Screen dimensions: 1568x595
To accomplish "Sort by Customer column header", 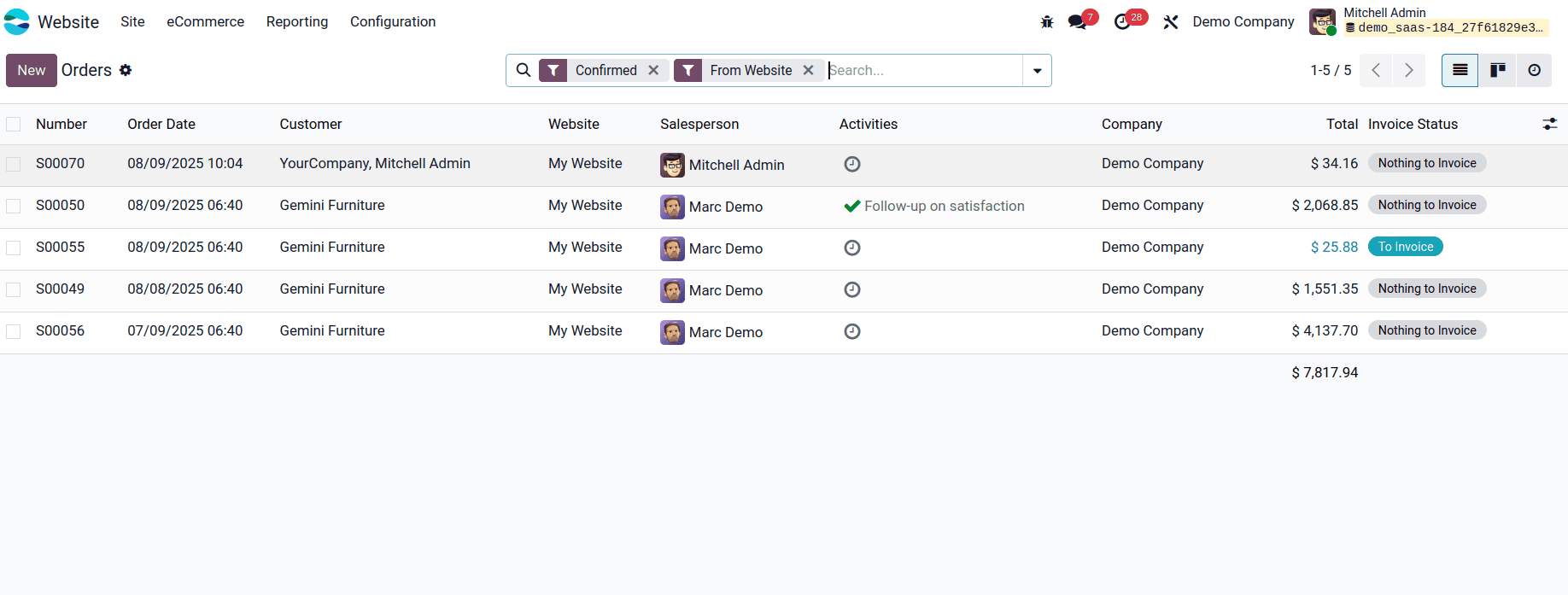I will click(311, 124).
